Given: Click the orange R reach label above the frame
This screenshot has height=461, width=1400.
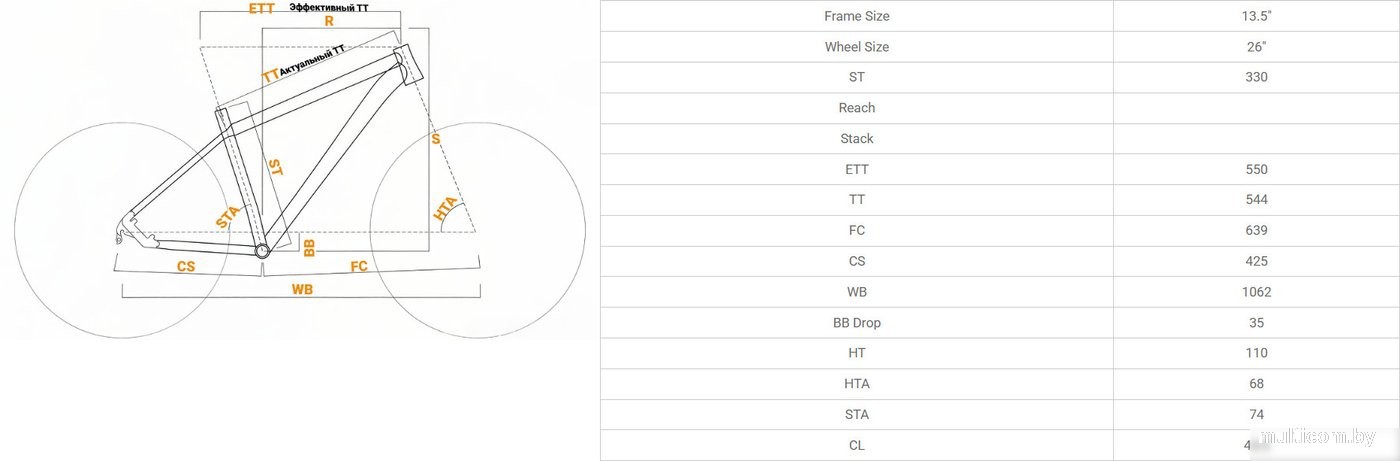Looking at the screenshot, I should (328, 21).
